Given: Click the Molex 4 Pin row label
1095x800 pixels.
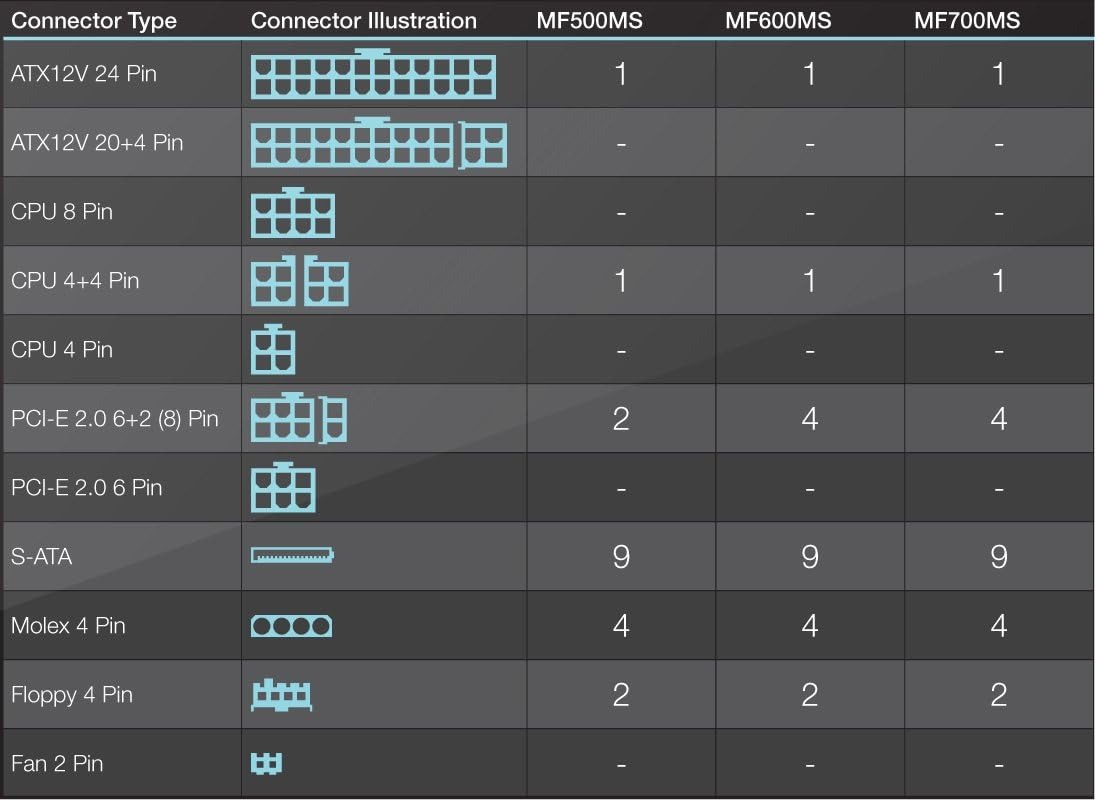Looking at the screenshot, I should (x=68, y=626).
